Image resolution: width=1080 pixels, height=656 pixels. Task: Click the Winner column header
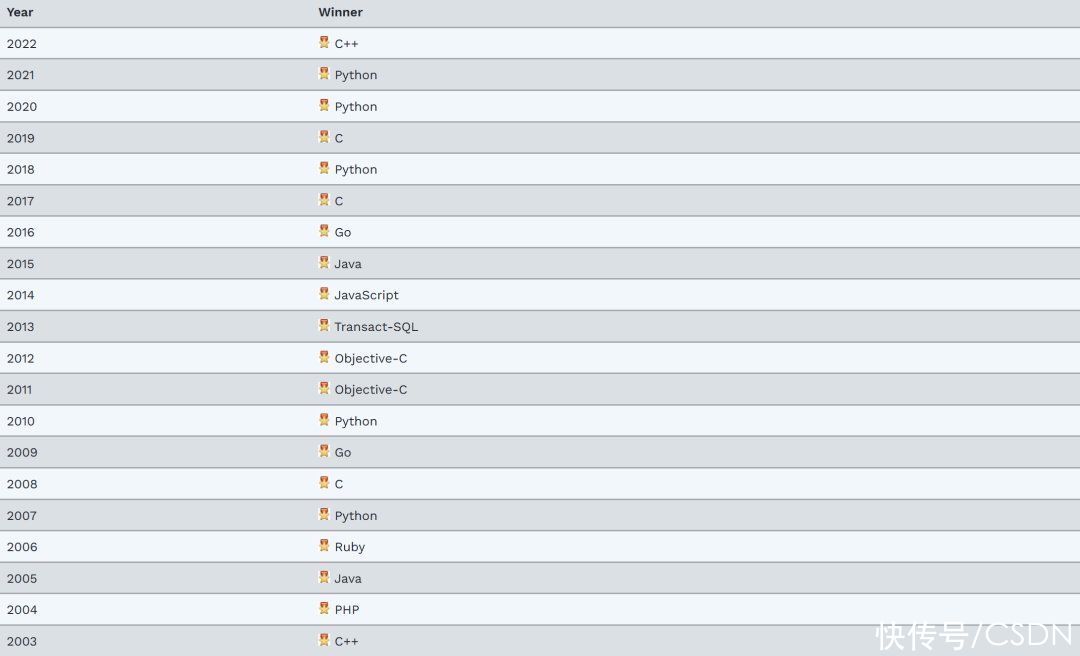(x=340, y=12)
